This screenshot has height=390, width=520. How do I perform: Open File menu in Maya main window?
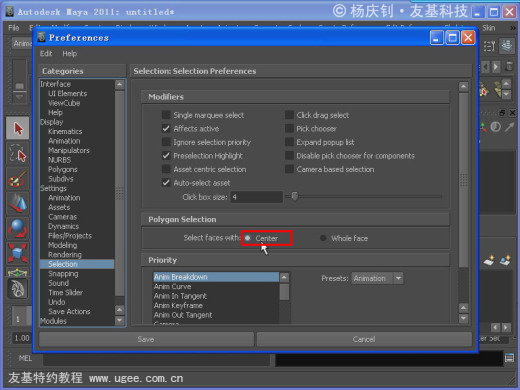pyautogui.click(x=14, y=28)
